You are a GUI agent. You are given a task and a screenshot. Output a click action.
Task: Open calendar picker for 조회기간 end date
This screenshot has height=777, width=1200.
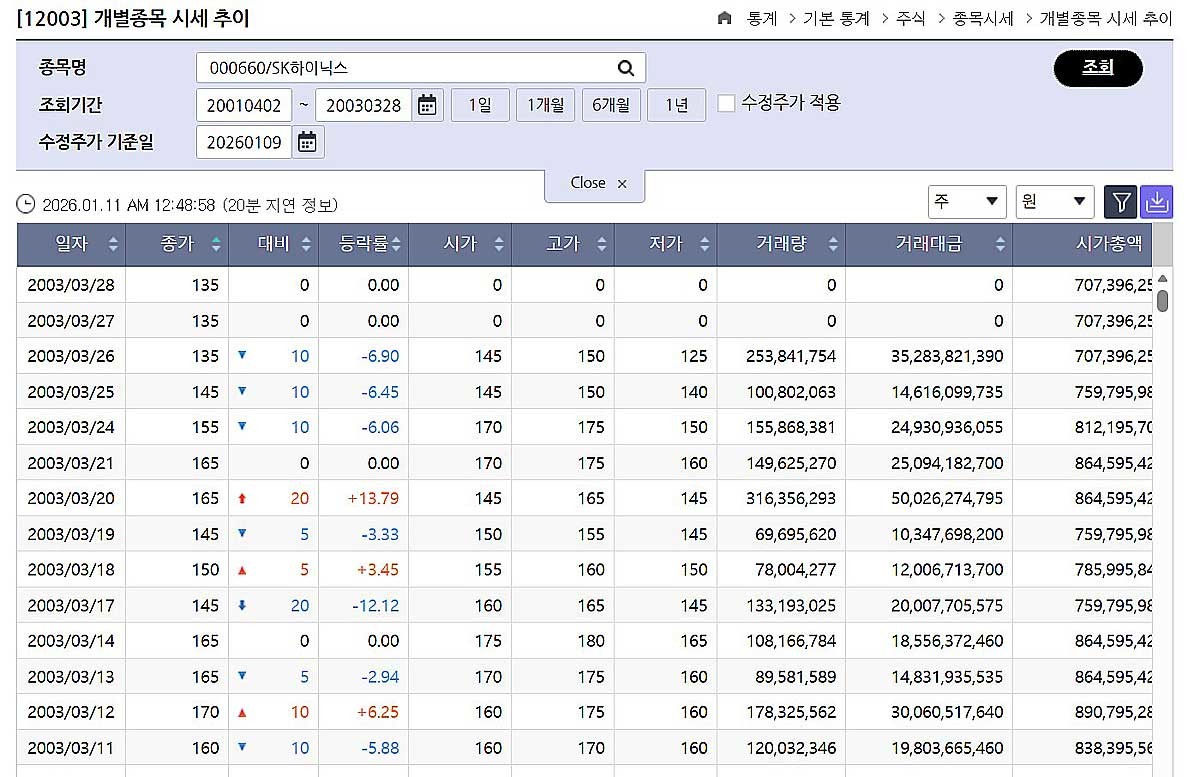point(428,105)
